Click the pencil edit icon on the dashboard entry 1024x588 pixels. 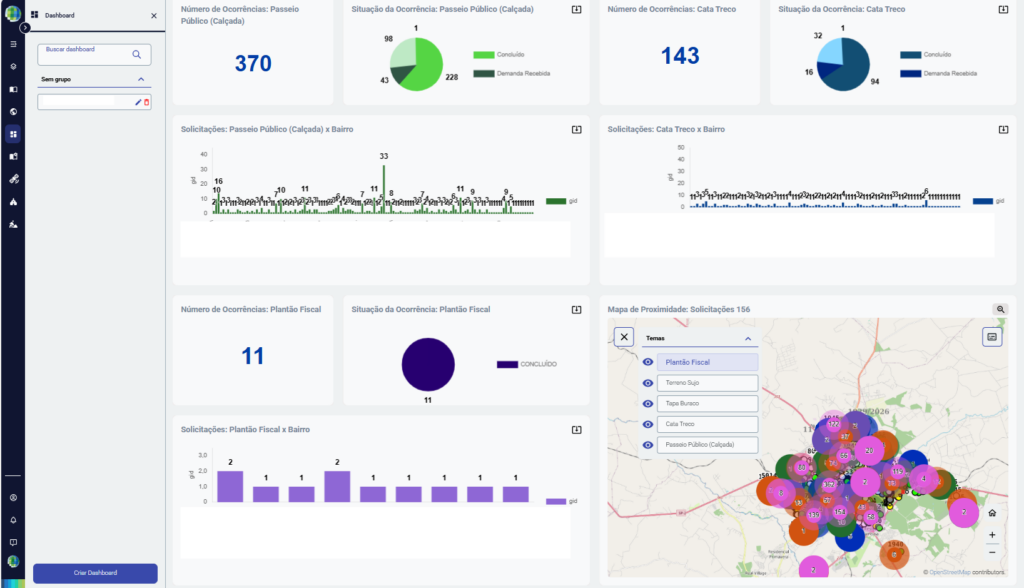pyautogui.click(x=138, y=102)
